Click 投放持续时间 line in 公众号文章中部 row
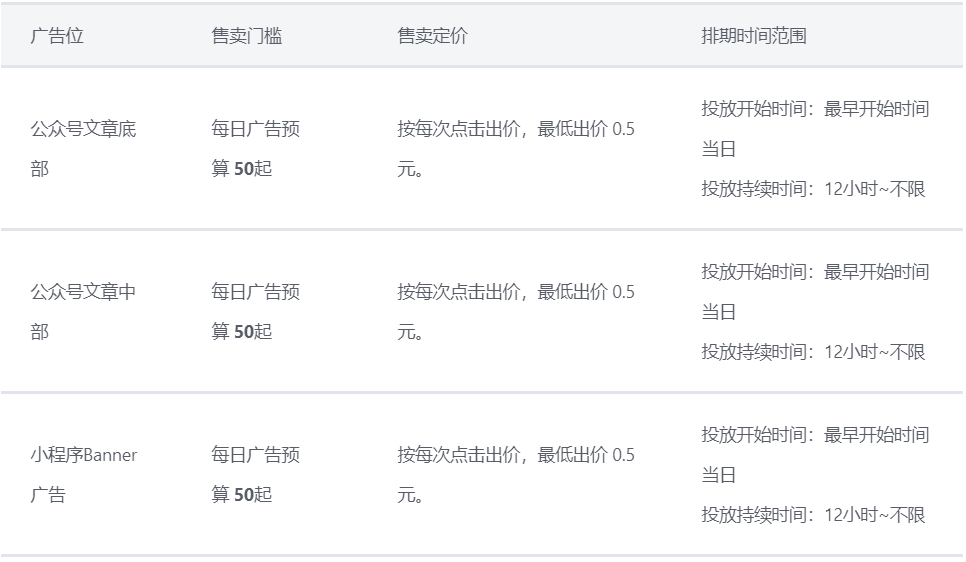This screenshot has height=562, width=966. pyautogui.click(x=813, y=352)
